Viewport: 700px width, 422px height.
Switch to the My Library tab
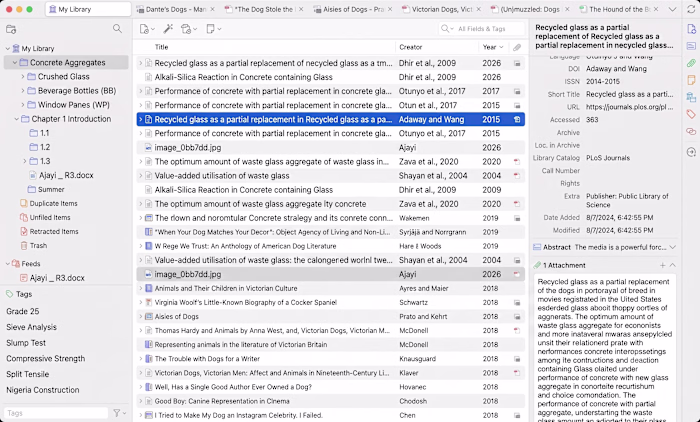[88, 9]
